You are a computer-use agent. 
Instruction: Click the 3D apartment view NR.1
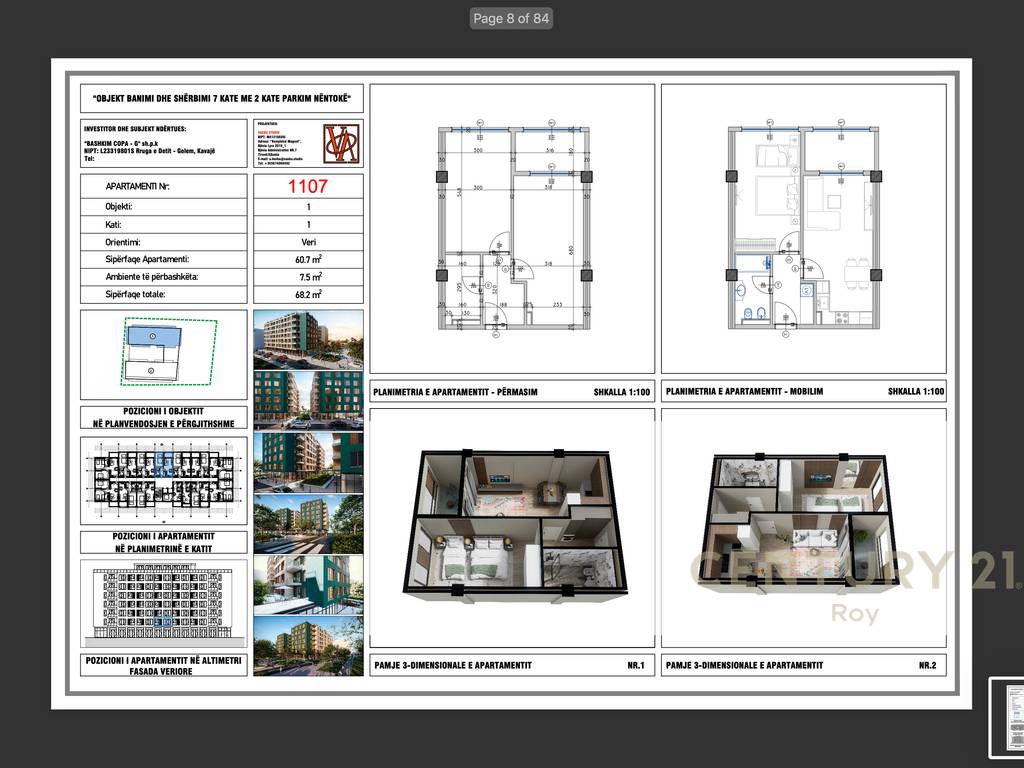513,528
